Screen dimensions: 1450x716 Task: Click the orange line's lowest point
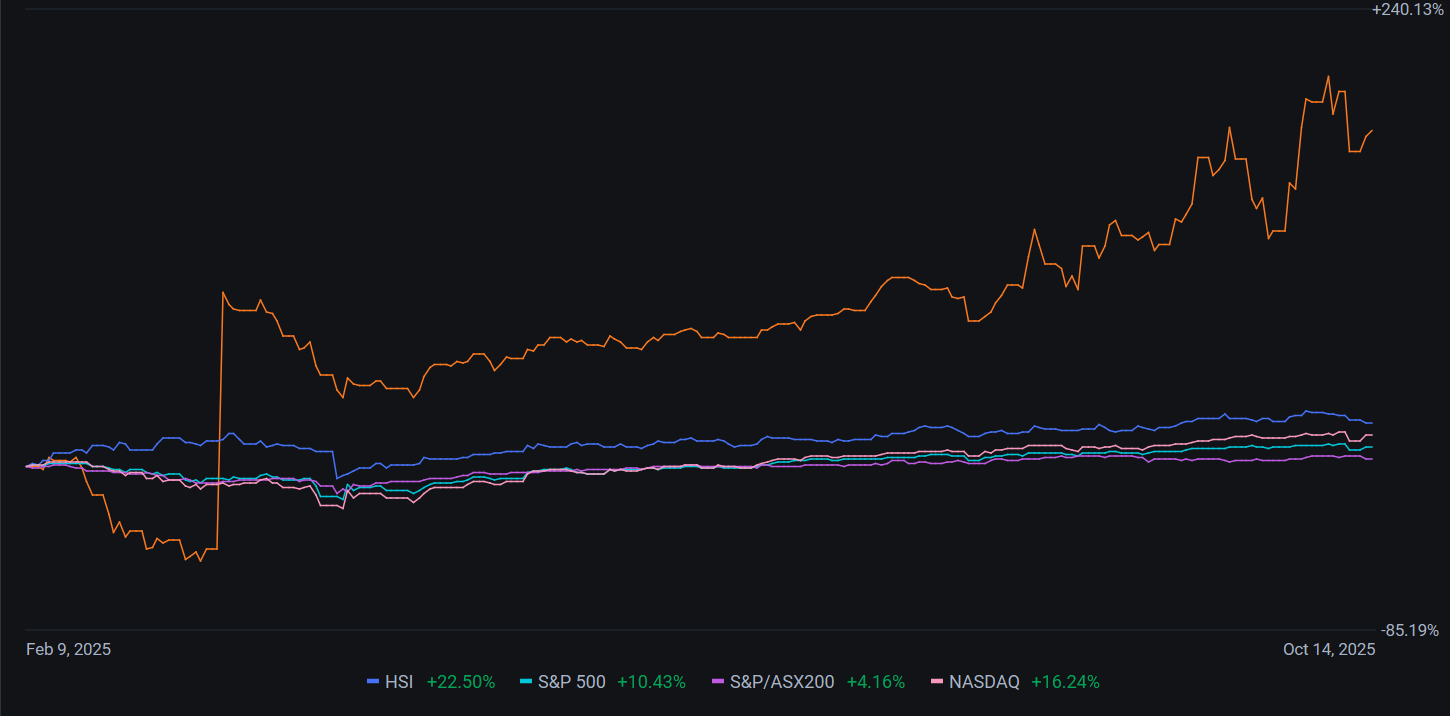coord(200,561)
